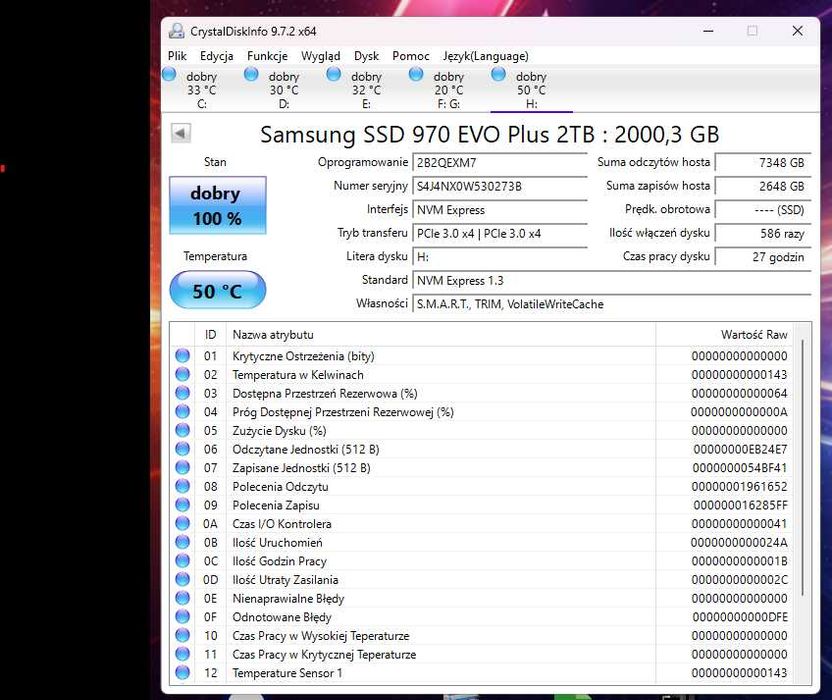832x700 pixels.
Task: Click status icon for Polecenia Odczytu row
Action: point(183,486)
